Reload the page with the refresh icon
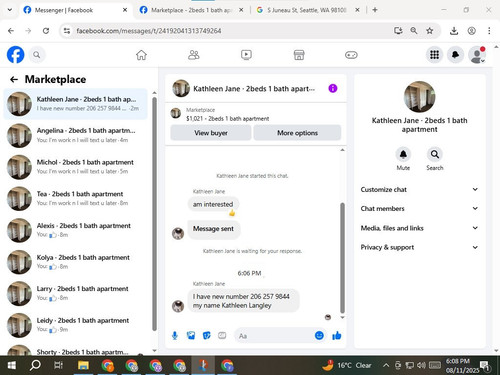 click(46, 31)
